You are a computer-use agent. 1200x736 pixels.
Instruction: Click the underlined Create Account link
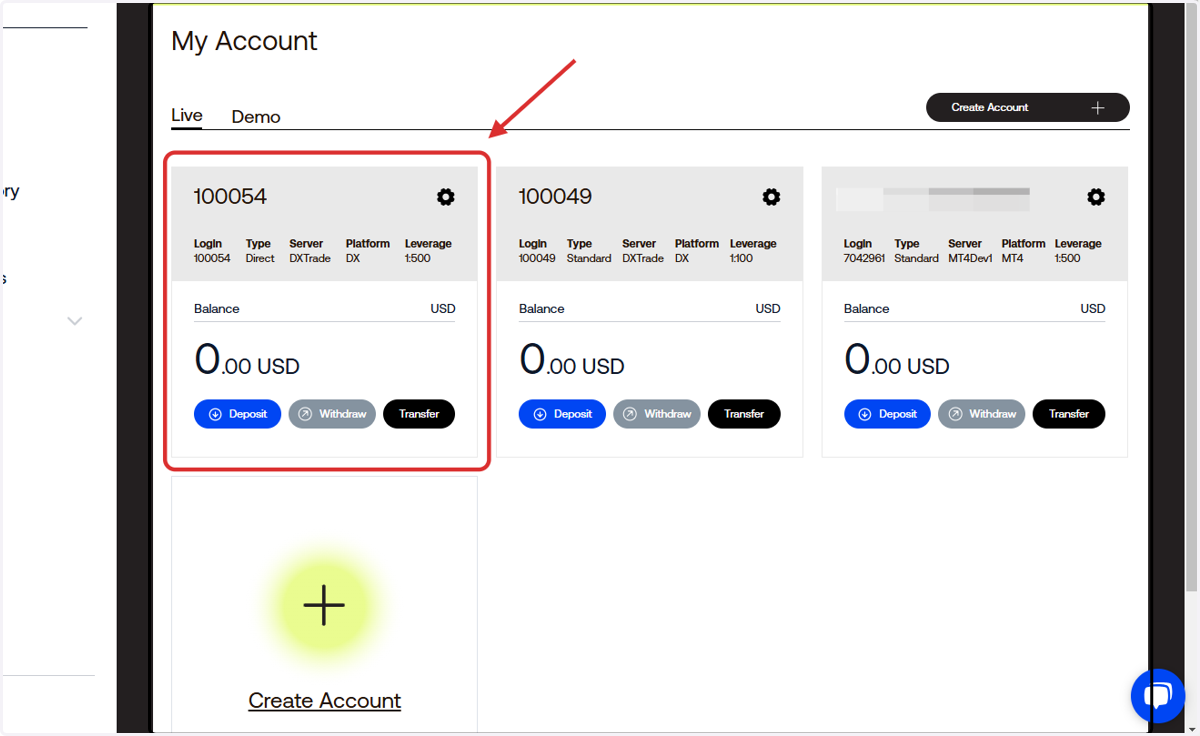coord(325,701)
